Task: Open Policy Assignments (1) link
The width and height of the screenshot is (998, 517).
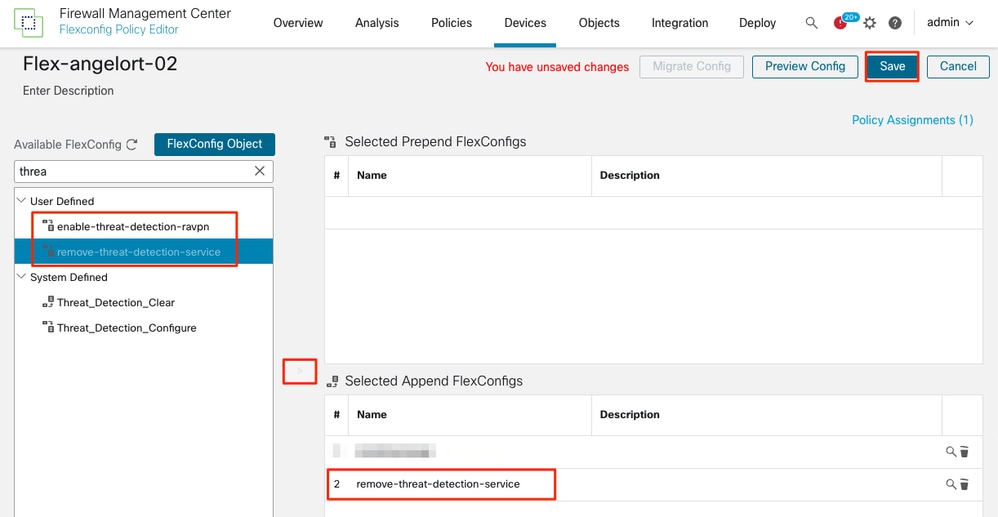Action: click(912, 120)
